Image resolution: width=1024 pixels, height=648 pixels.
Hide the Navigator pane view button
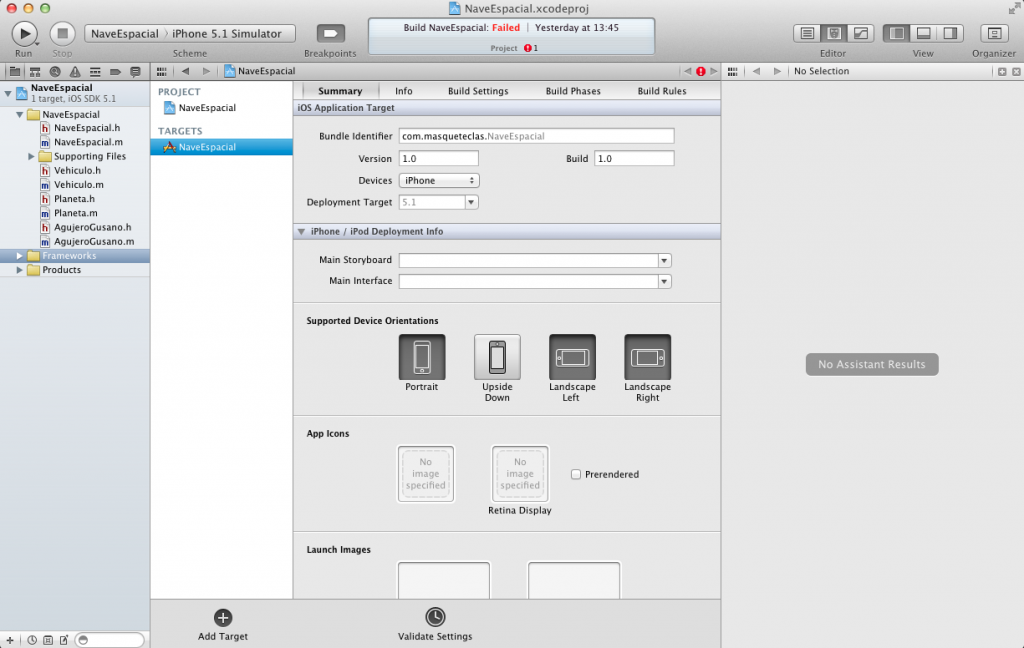coord(897,33)
